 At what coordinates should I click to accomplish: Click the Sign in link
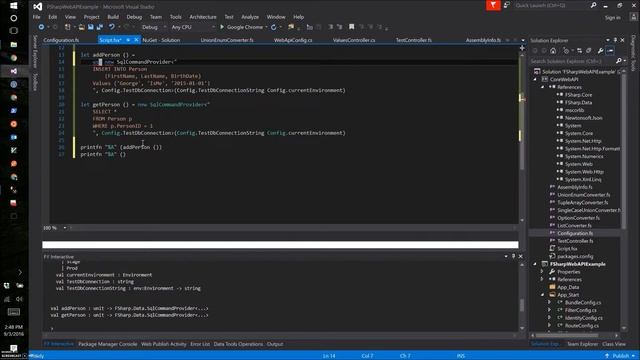pyautogui.click(x=613, y=18)
